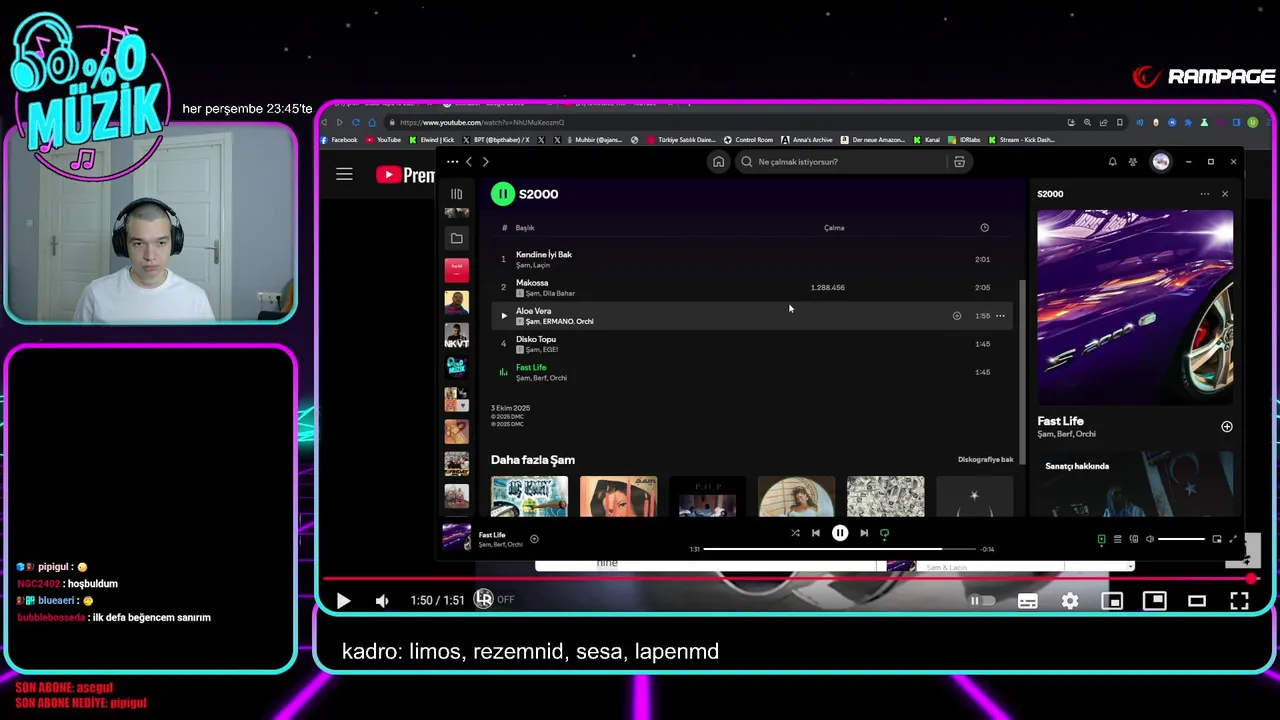Open the 'Diskografiye bak' link
Image resolution: width=1280 pixels, height=720 pixels.
pyautogui.click(x=985, y=460)
